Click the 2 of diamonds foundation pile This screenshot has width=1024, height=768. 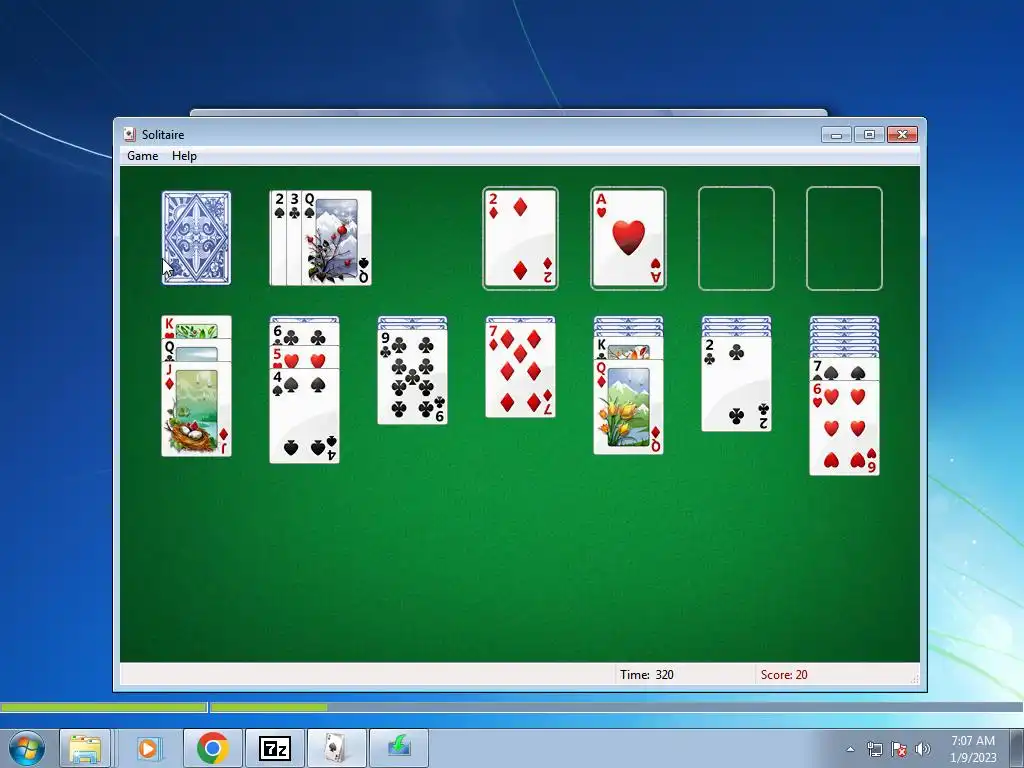(x=520, y=238)
